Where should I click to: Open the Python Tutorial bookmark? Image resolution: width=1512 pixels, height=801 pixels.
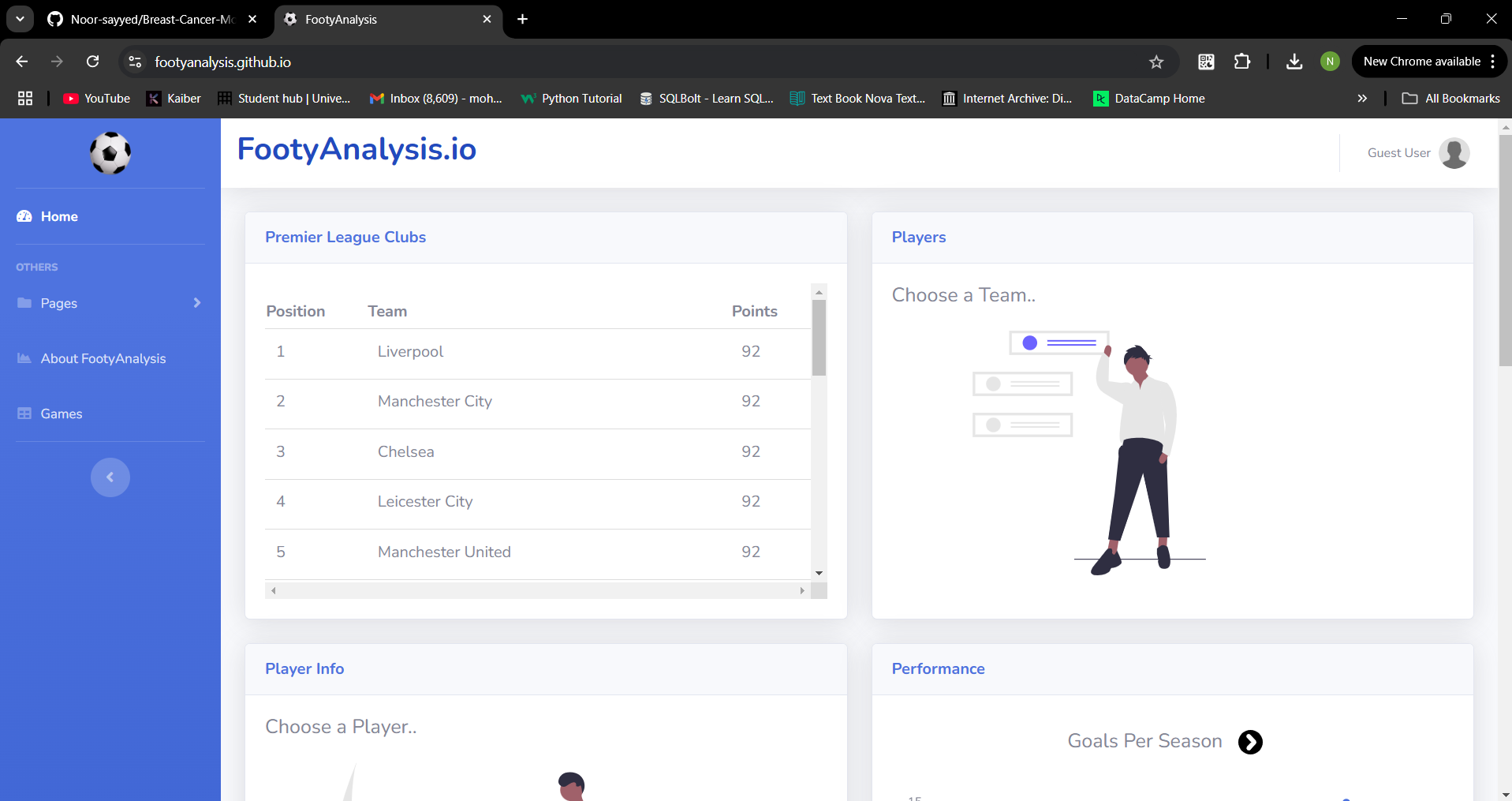[571, 99]
